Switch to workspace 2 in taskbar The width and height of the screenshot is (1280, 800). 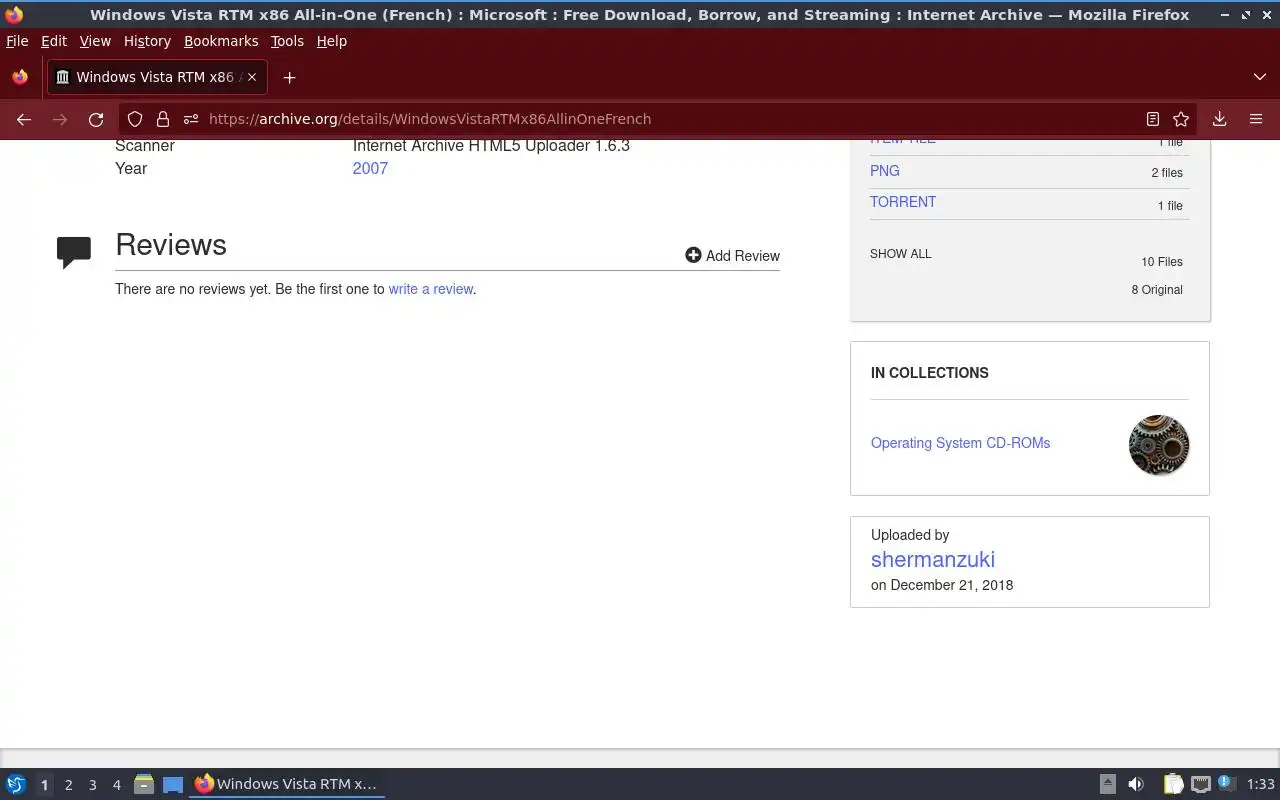click(x=68, y=785)
